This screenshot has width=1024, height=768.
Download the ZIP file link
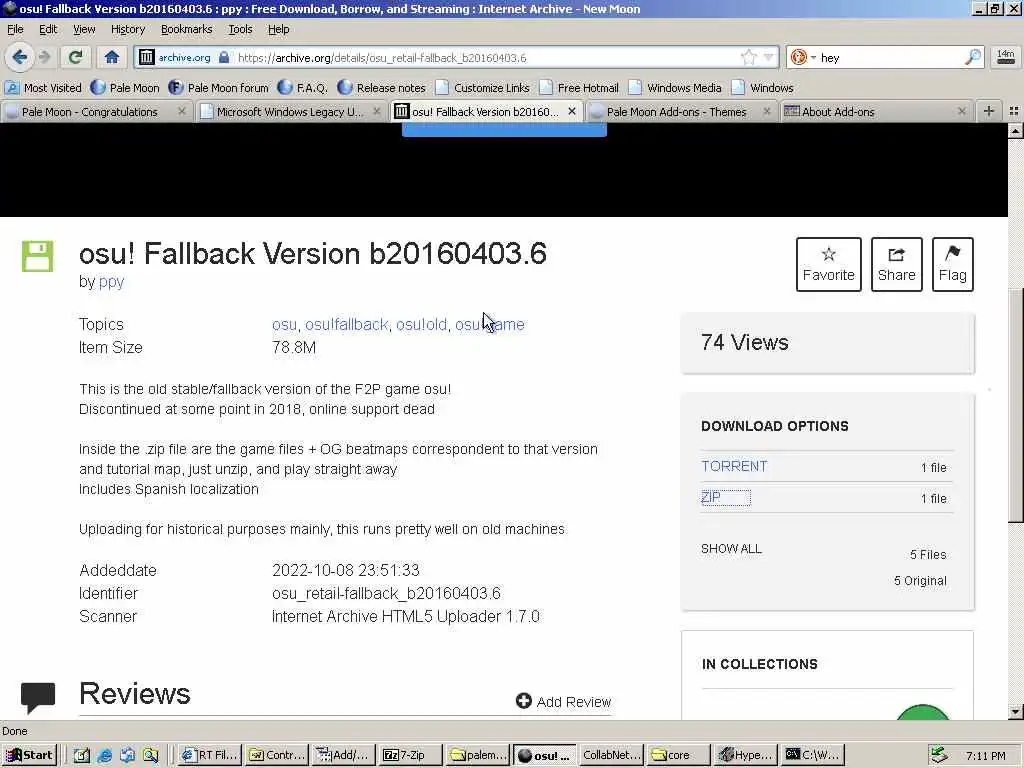tap(711, 498)
